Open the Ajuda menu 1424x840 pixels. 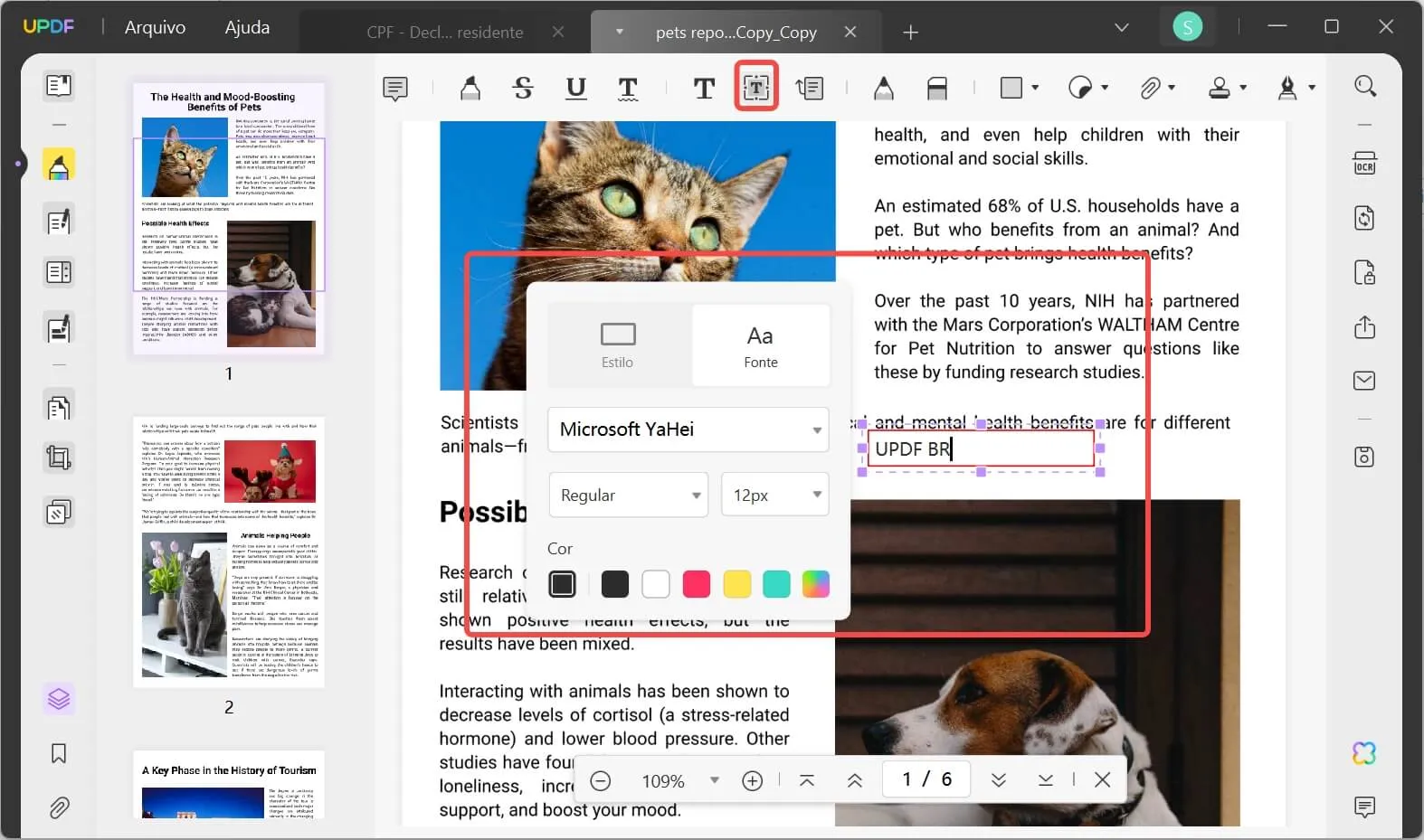pos(247,28)
